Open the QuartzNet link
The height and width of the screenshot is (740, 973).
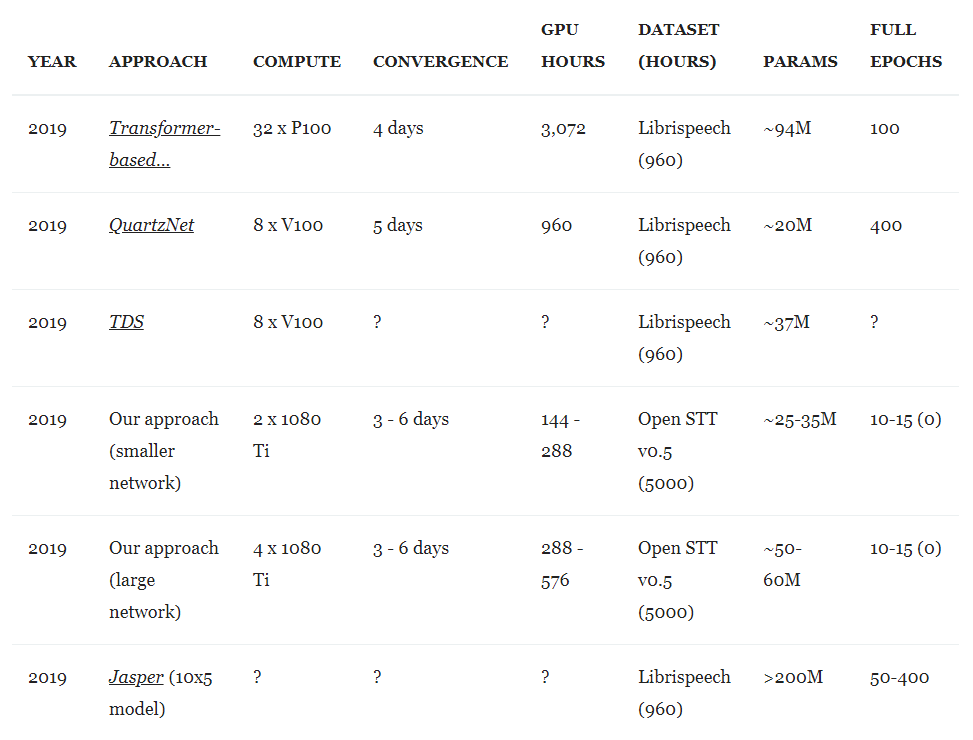tap(151, 225)
